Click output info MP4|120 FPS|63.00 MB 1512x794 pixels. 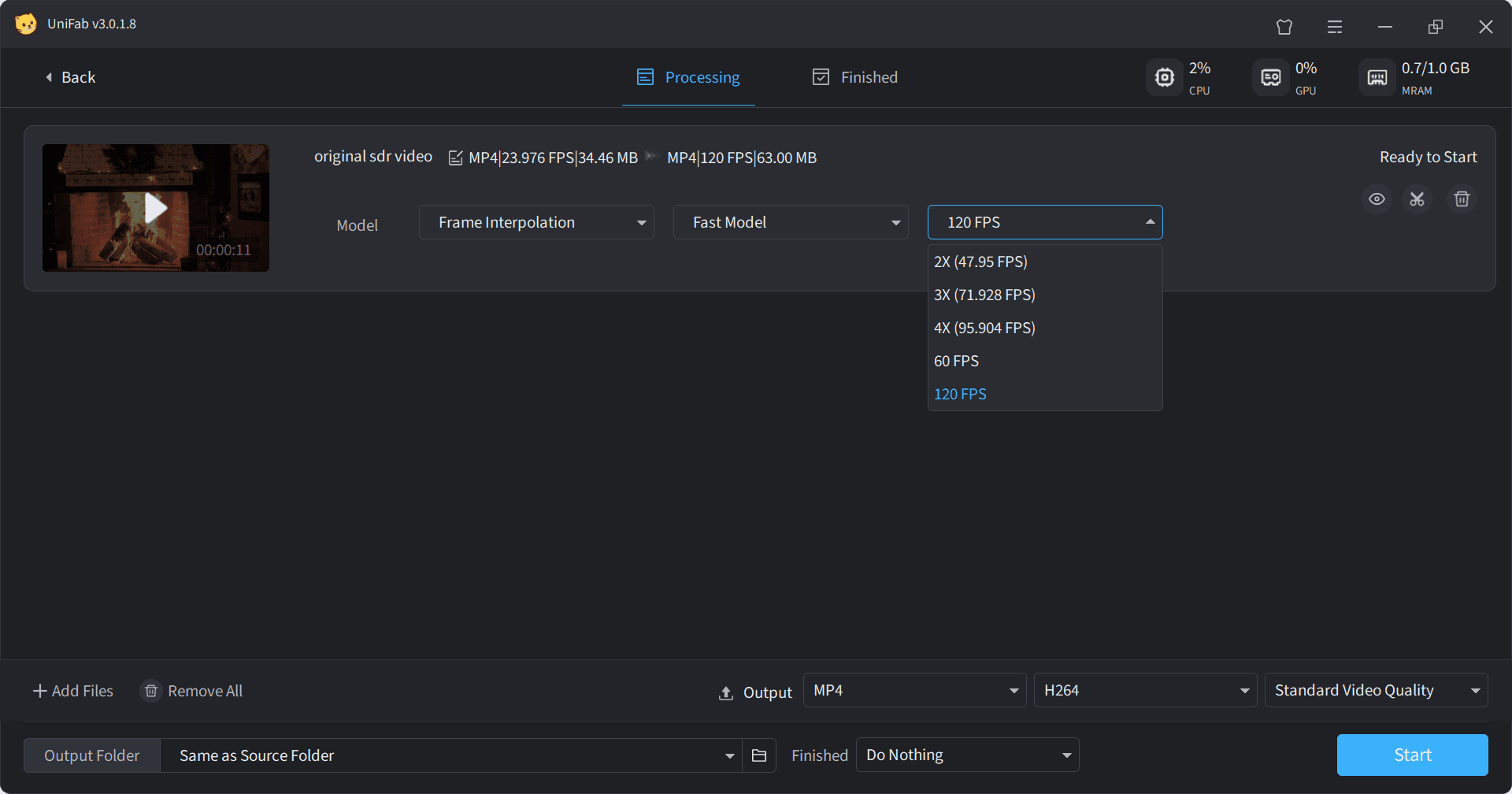point(742,158)
